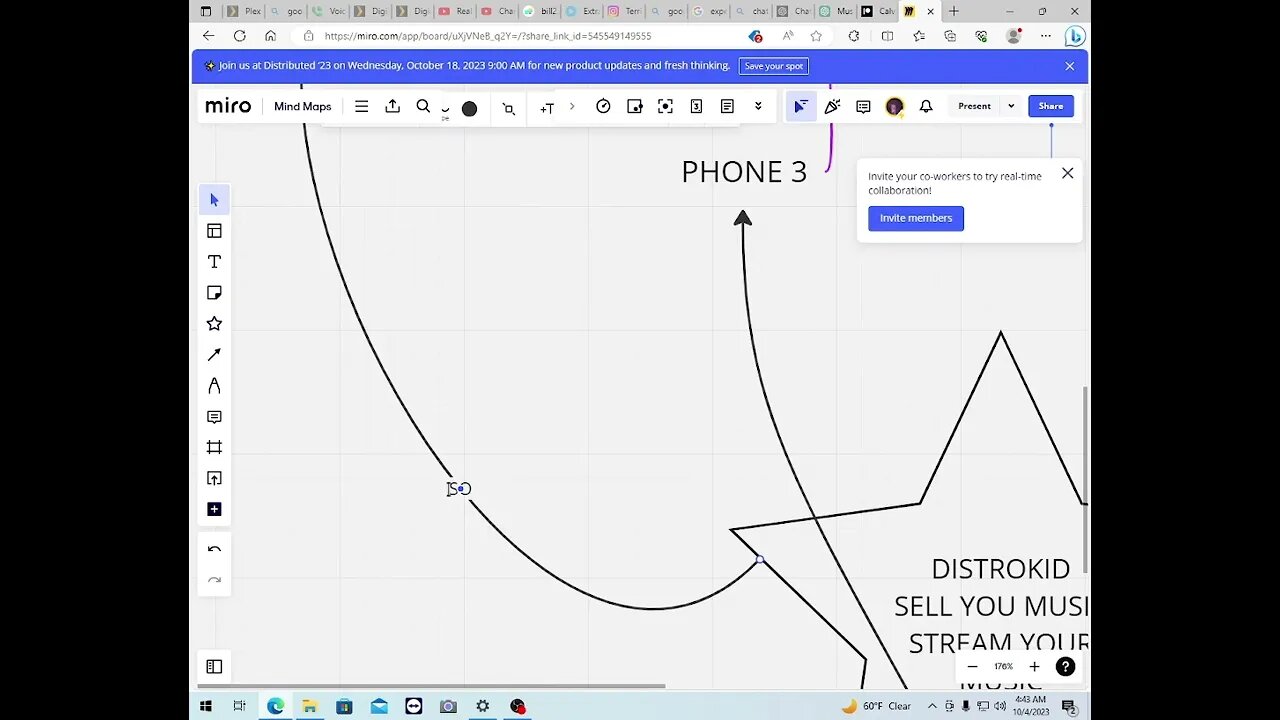Select the connection line arrow tool

point(214,355)
